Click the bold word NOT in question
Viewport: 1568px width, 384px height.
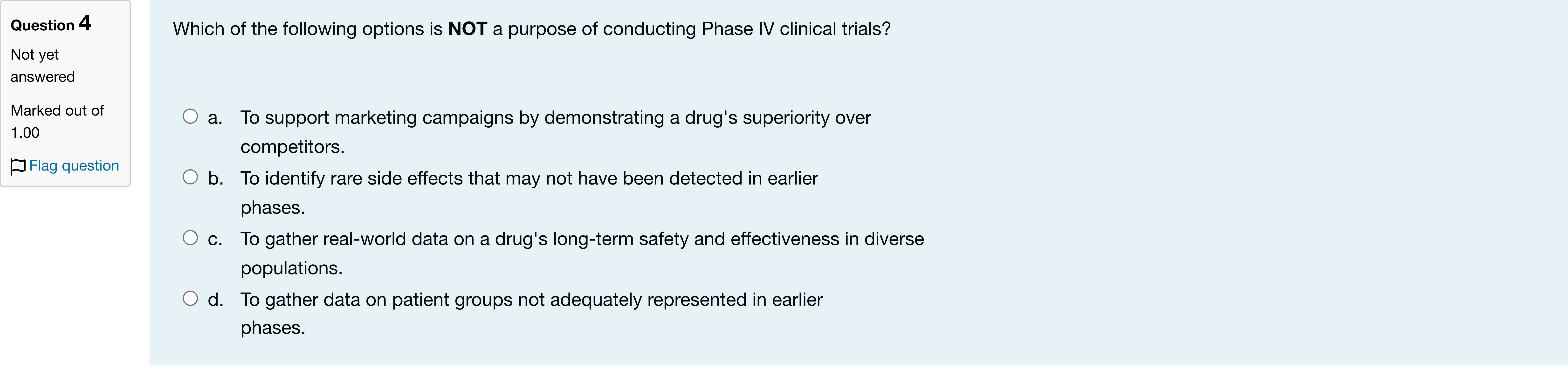pos(468,29)
